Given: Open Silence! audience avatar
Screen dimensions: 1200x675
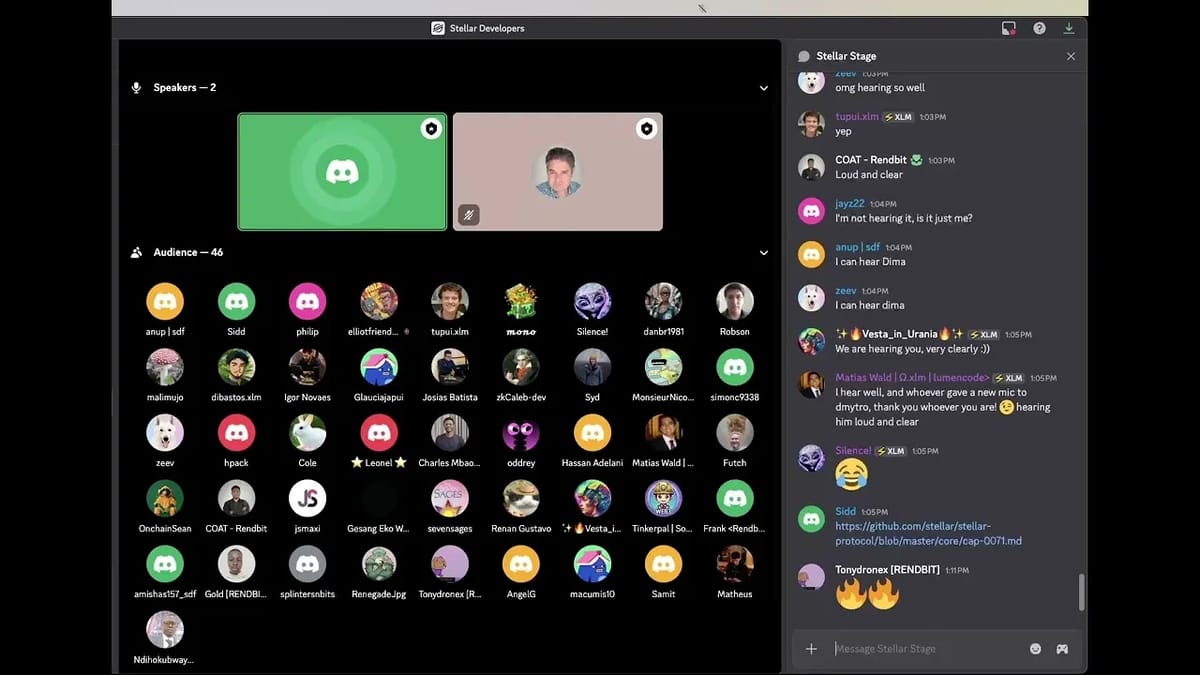Looking at the screenshot, I should point(592,302).
